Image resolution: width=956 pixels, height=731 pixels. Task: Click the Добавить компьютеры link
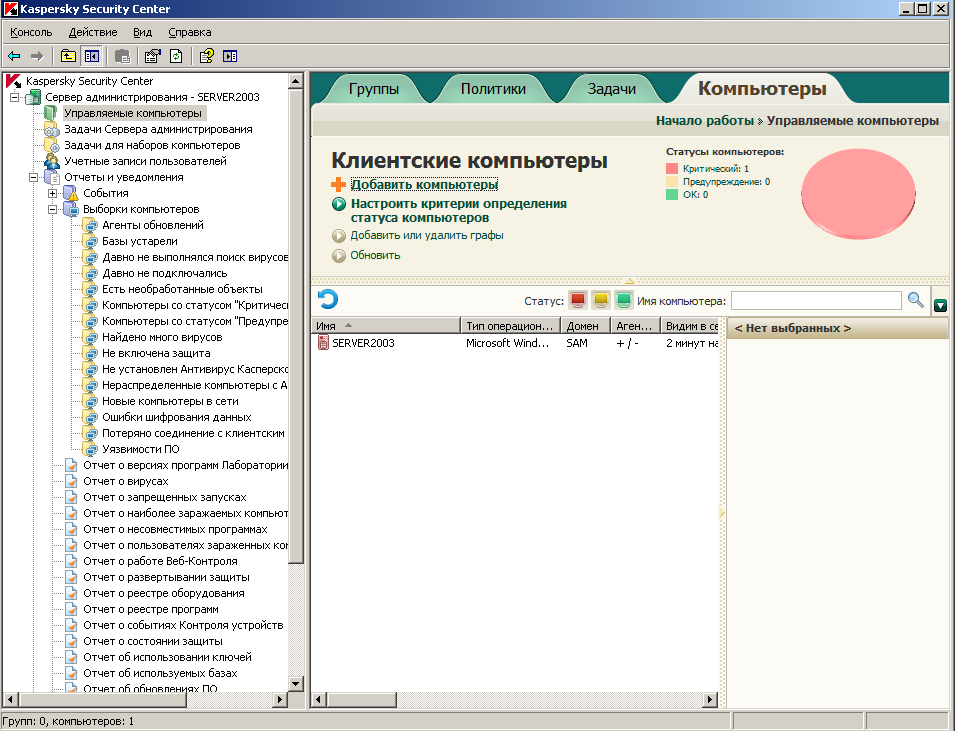click(424, 184)
